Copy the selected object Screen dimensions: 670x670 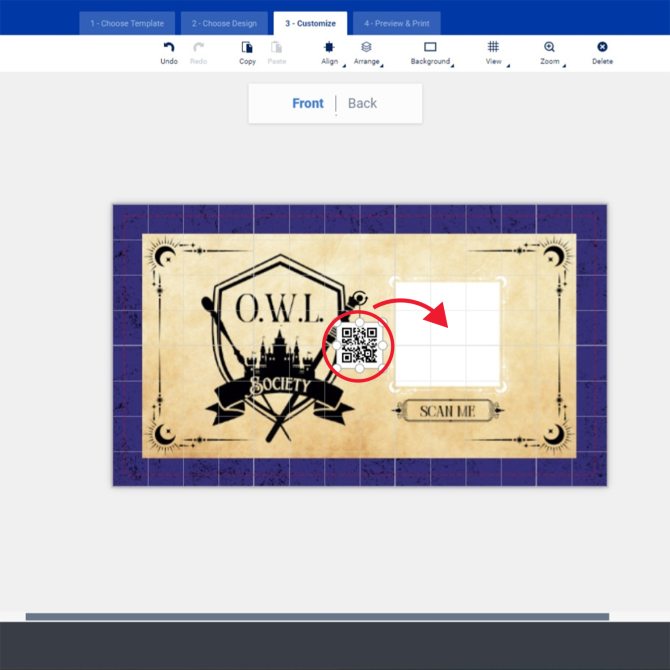(247, 53)
